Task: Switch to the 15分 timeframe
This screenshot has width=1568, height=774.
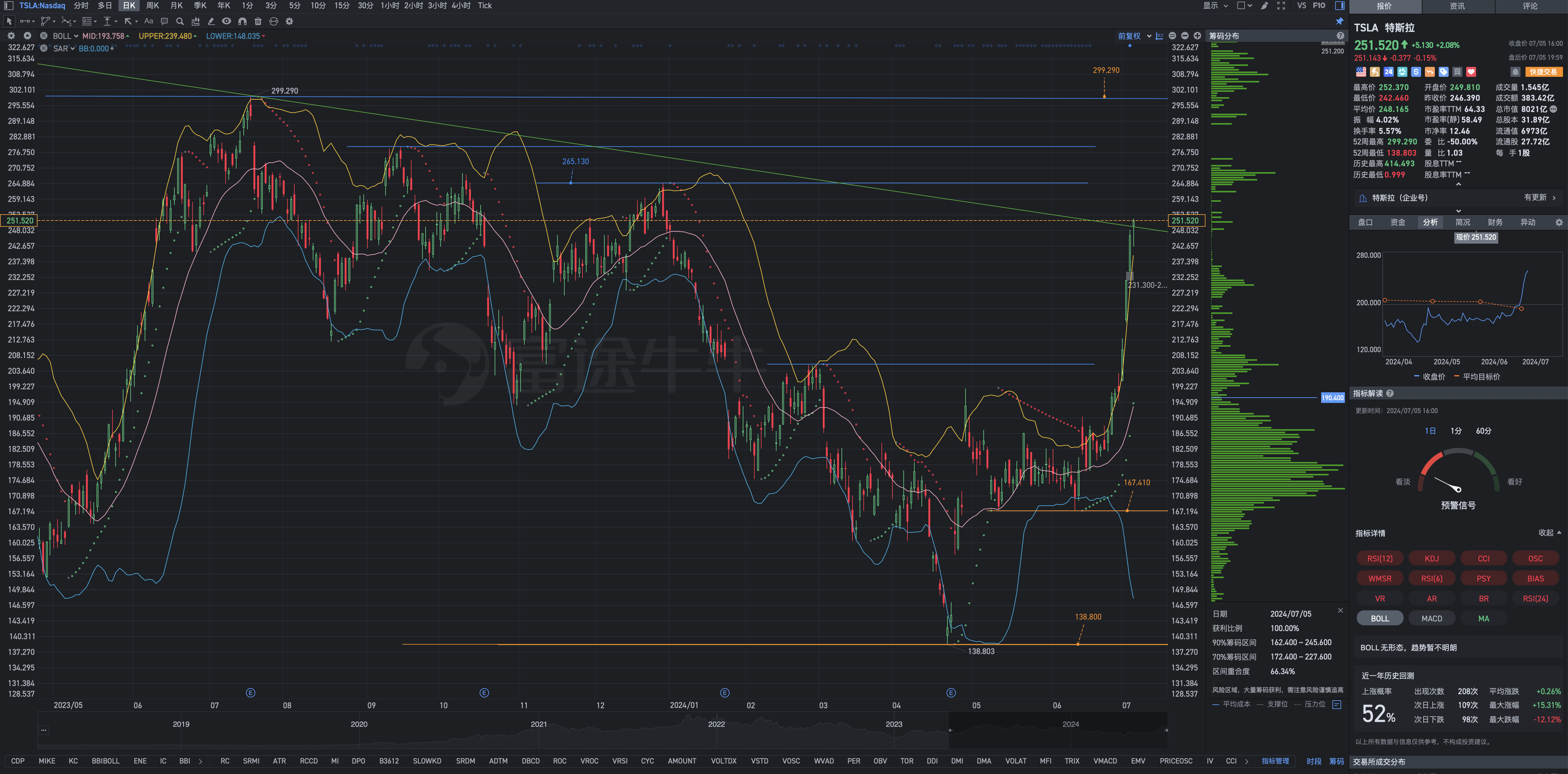Action: click(x=342, y=6)
